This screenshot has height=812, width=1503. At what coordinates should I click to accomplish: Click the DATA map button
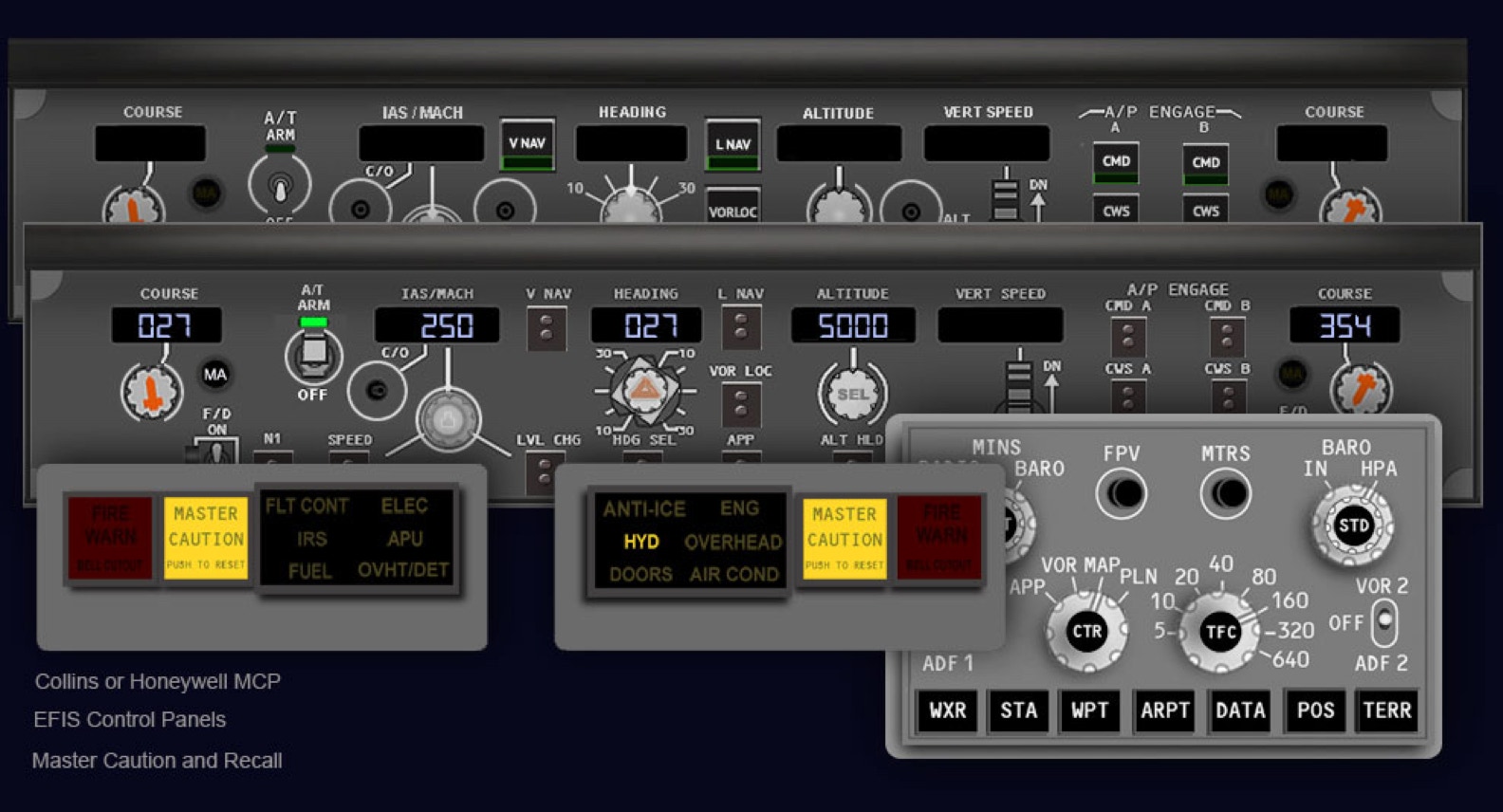1240,711
